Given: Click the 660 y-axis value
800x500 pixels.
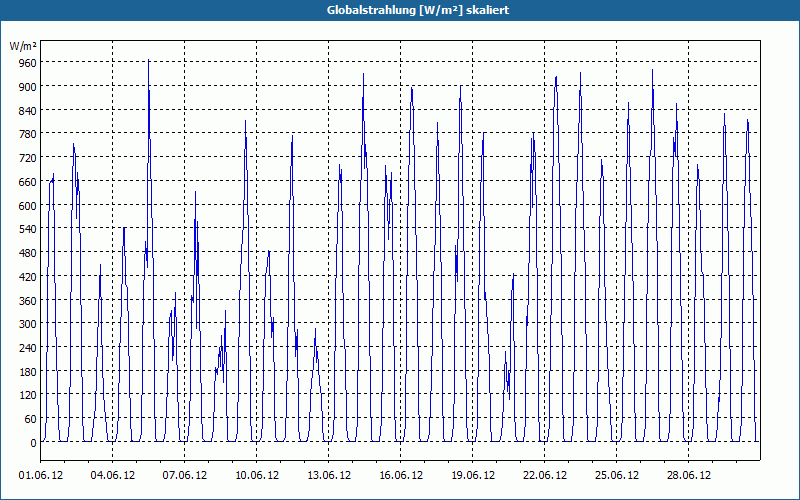Looking at the screenshot, I should [x=28, y=182].
